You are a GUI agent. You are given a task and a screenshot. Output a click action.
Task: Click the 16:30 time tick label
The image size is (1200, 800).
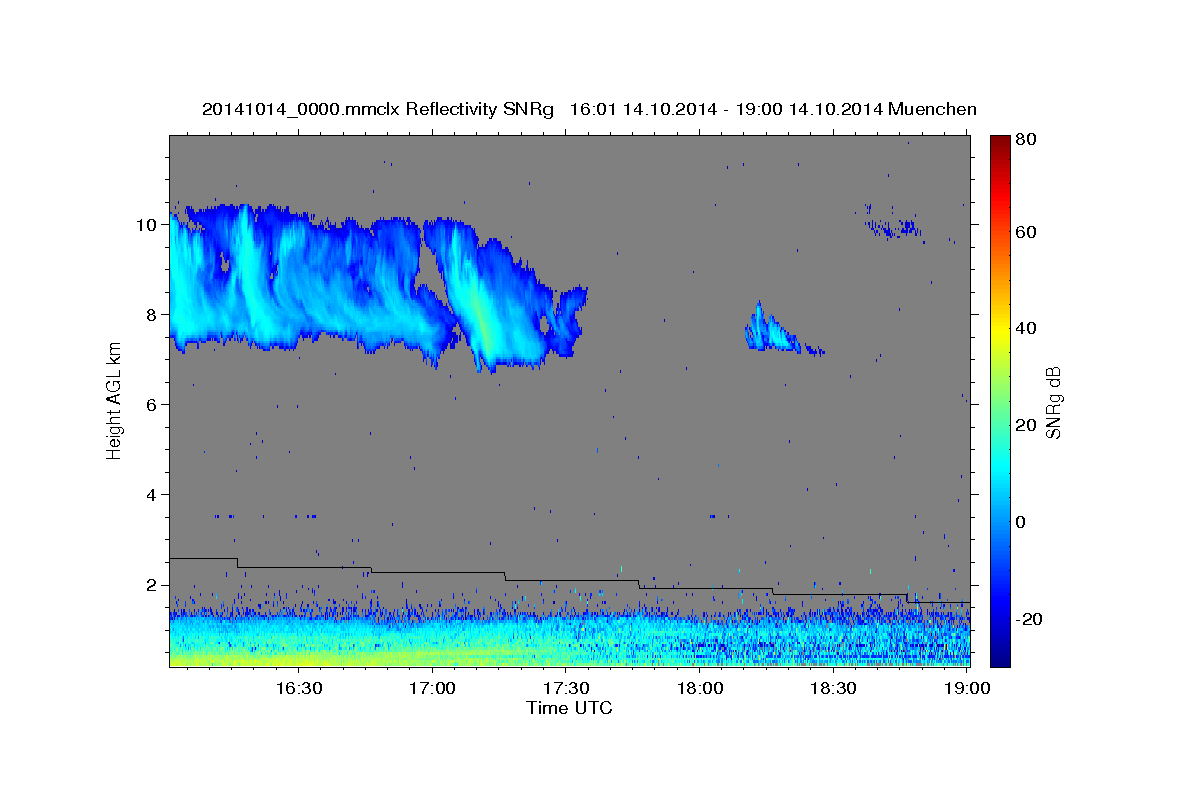tap(297, 689)
